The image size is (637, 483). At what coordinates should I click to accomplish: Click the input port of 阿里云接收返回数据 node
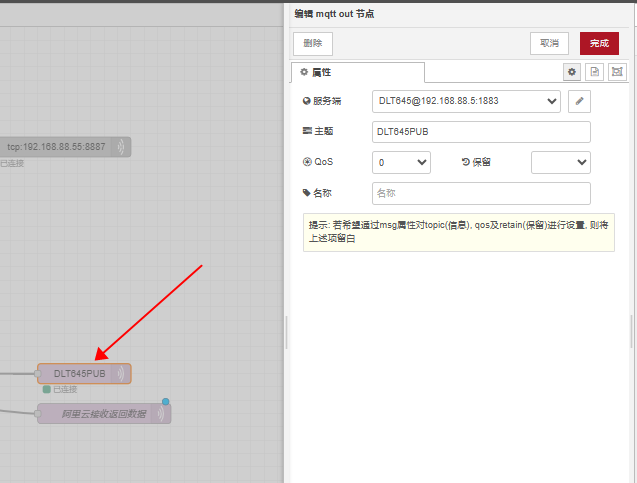[37, 414]
